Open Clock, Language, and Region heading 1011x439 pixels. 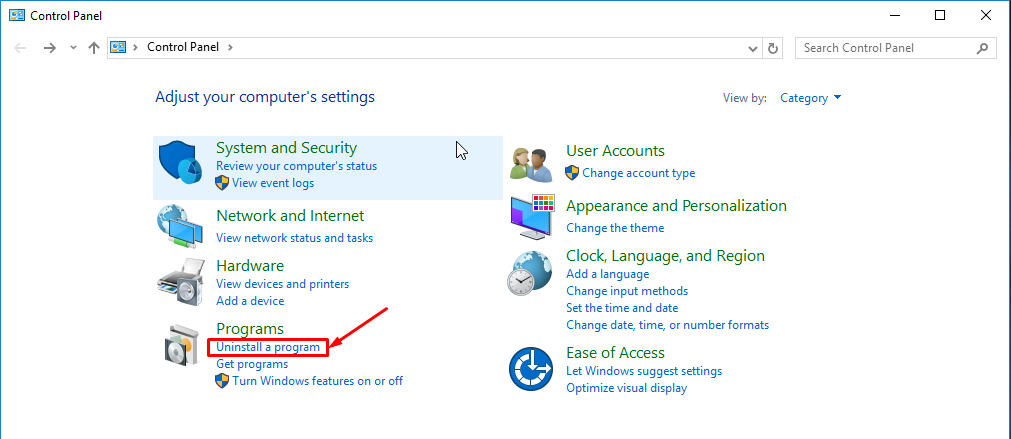tap(665, 255)
